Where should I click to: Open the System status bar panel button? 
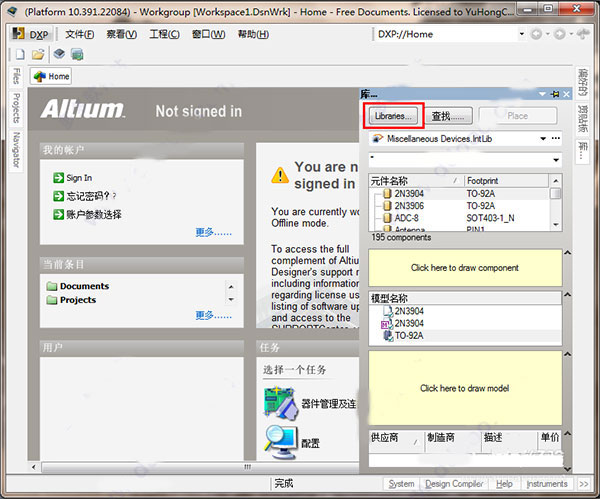pos(401,484)
